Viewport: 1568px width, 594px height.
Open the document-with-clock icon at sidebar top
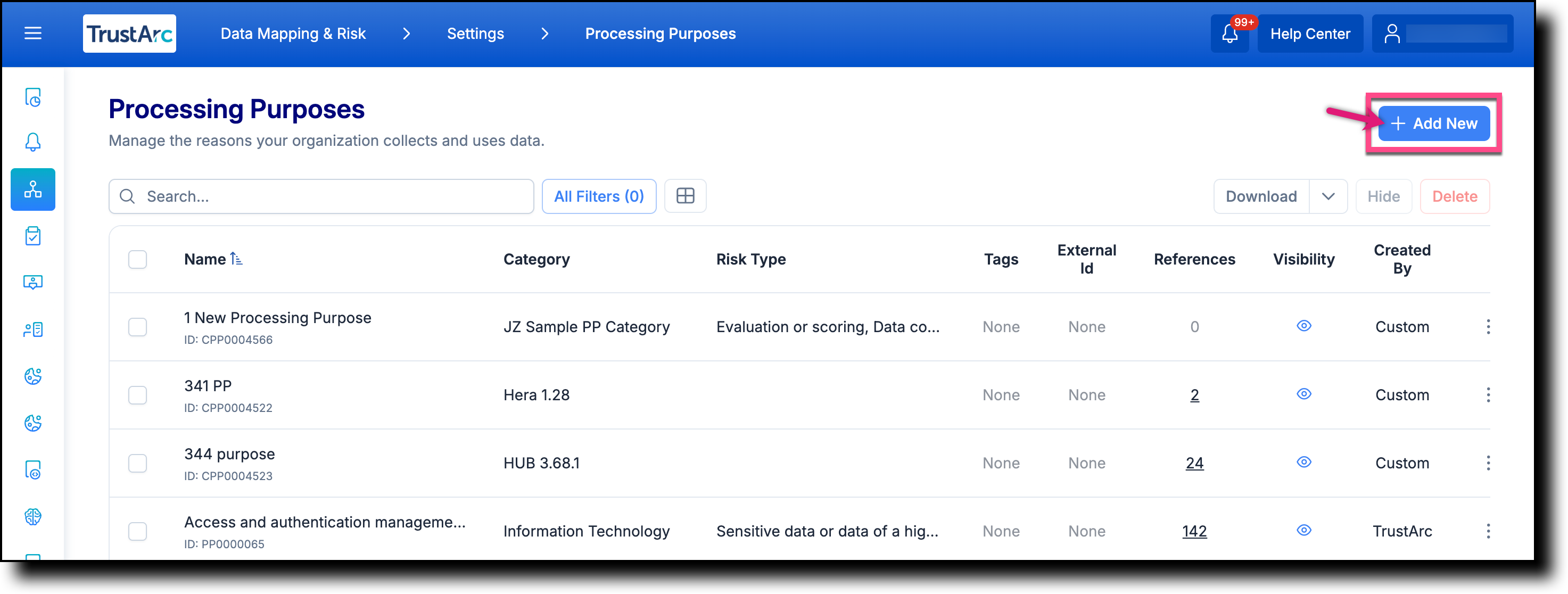33,97
